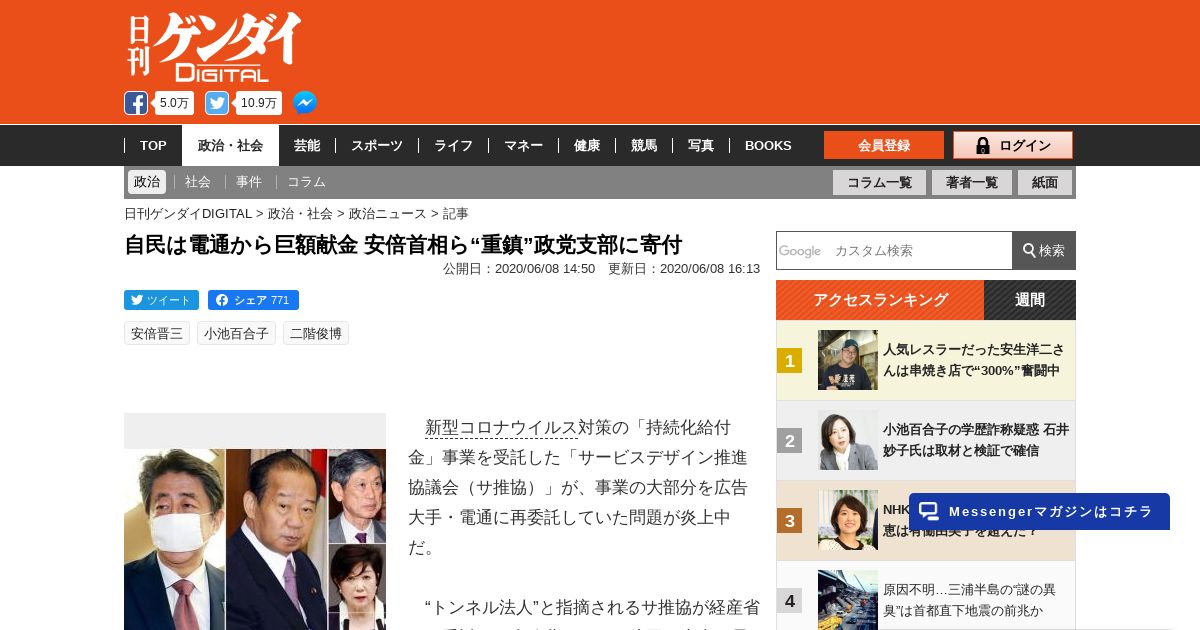The width and height of the screenshot is (1200, 630).
Task: Select アクセスランキング tab
Action: pyautogui.click(x=880, y=300)
